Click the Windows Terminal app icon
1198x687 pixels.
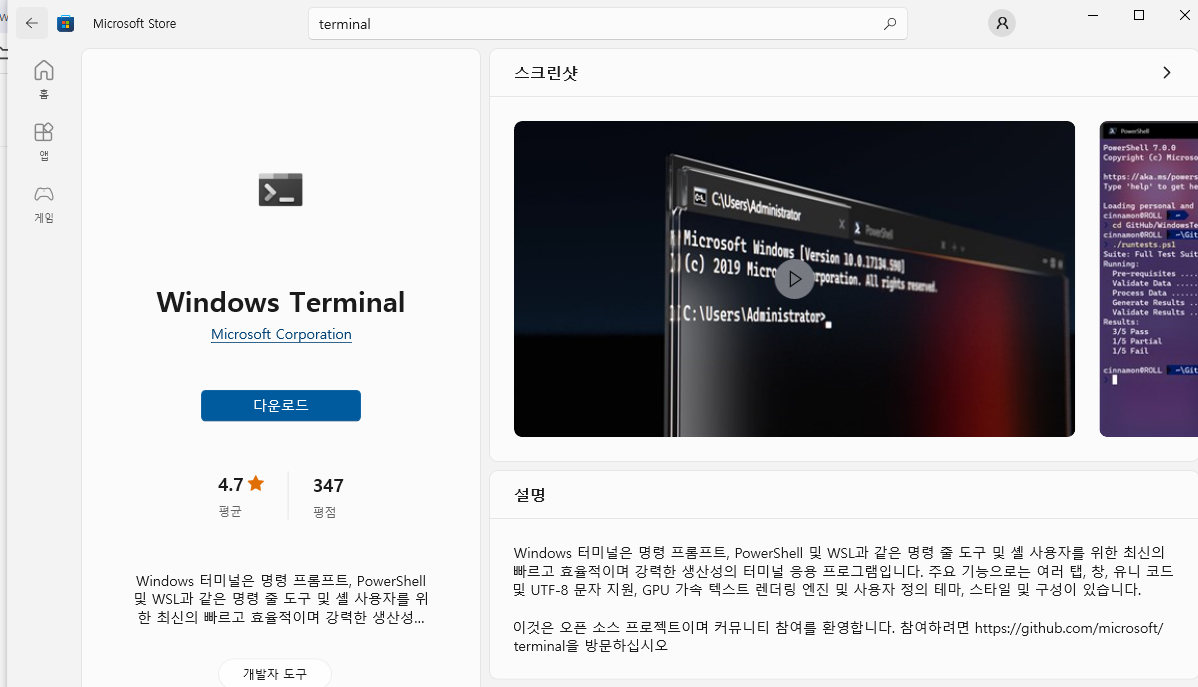280,190
